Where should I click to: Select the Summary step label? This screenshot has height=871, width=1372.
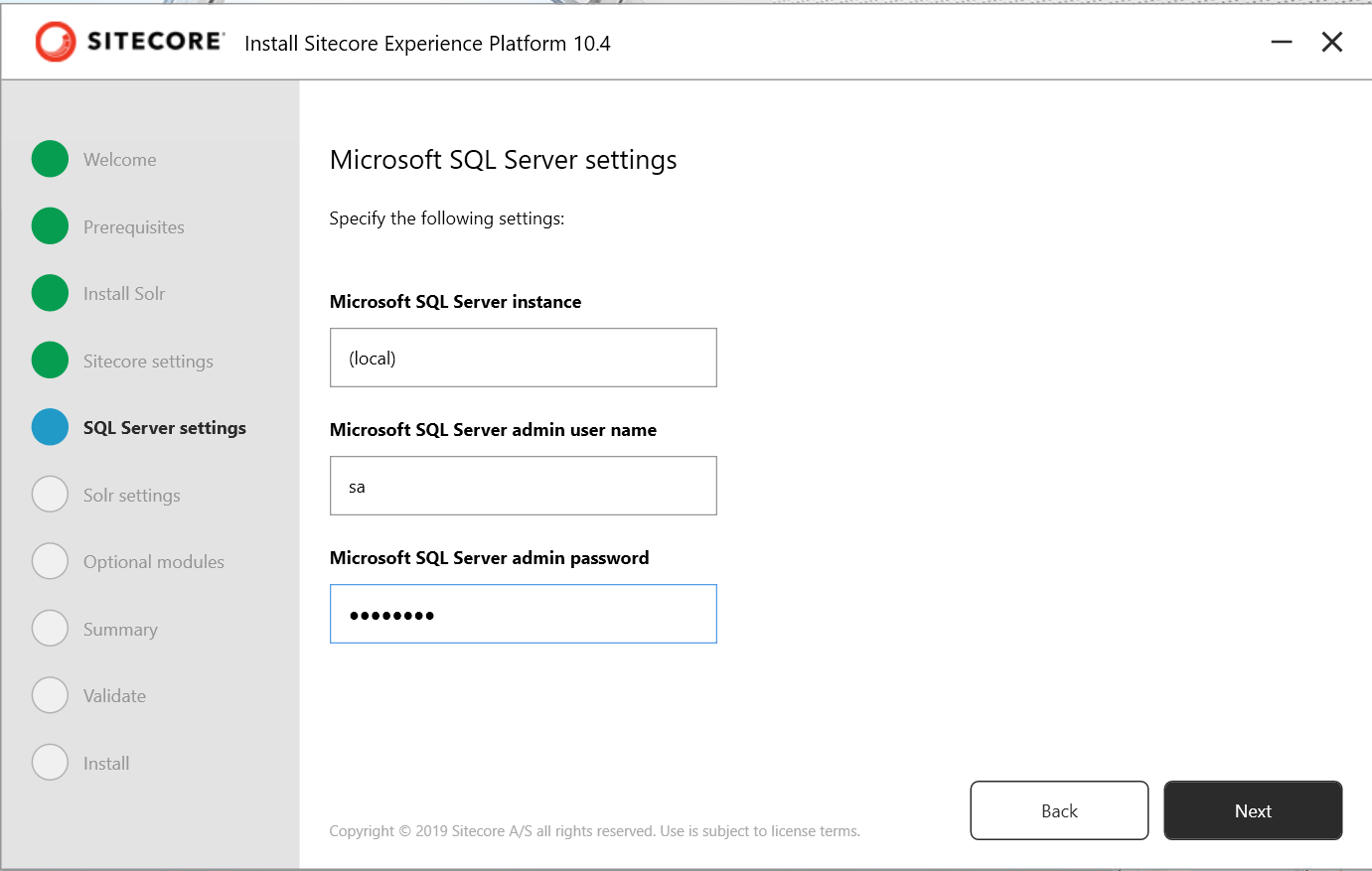(x=120, y=630)
